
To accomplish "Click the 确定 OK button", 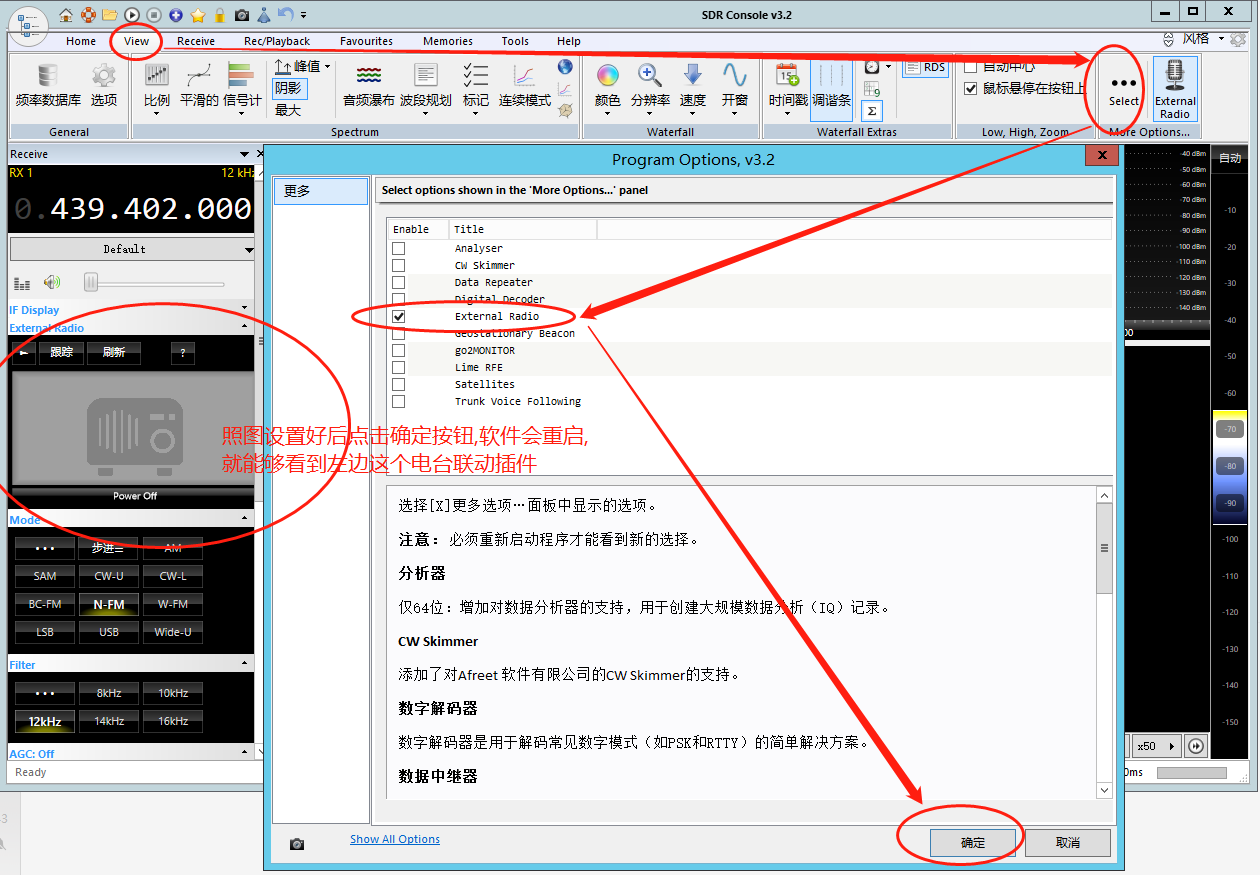I will (x=973, y=843).
